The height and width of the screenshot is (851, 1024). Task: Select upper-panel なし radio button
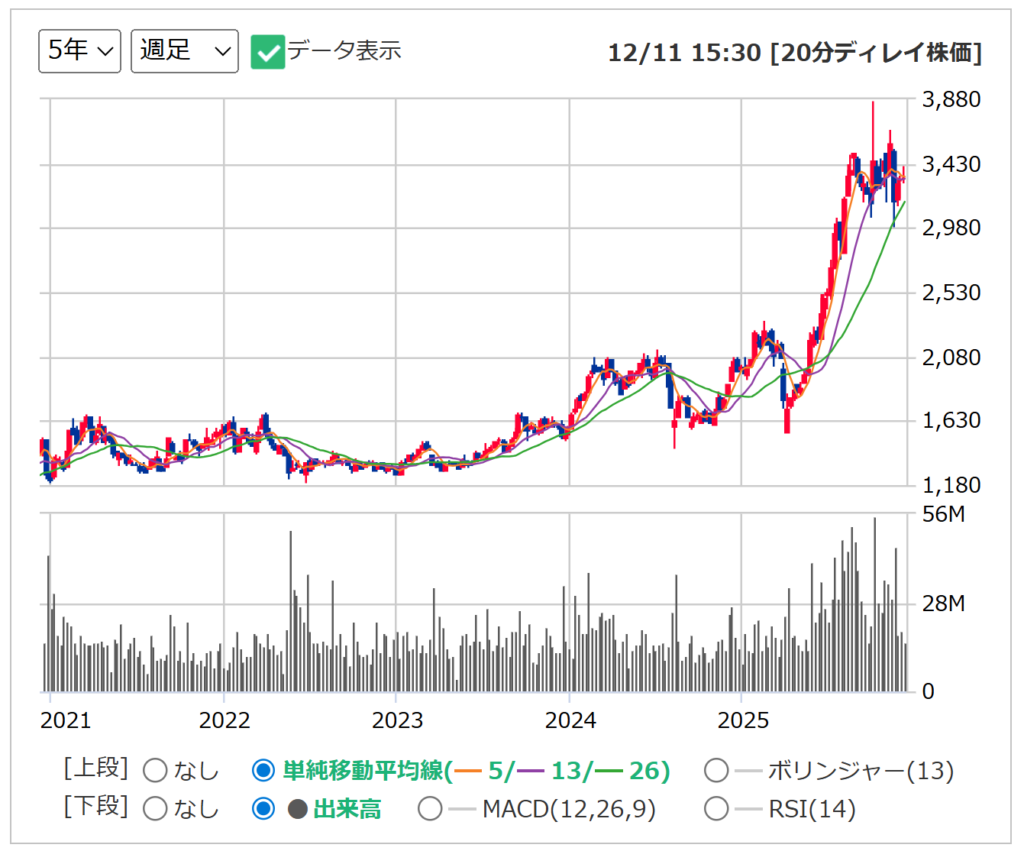[156, 771]
